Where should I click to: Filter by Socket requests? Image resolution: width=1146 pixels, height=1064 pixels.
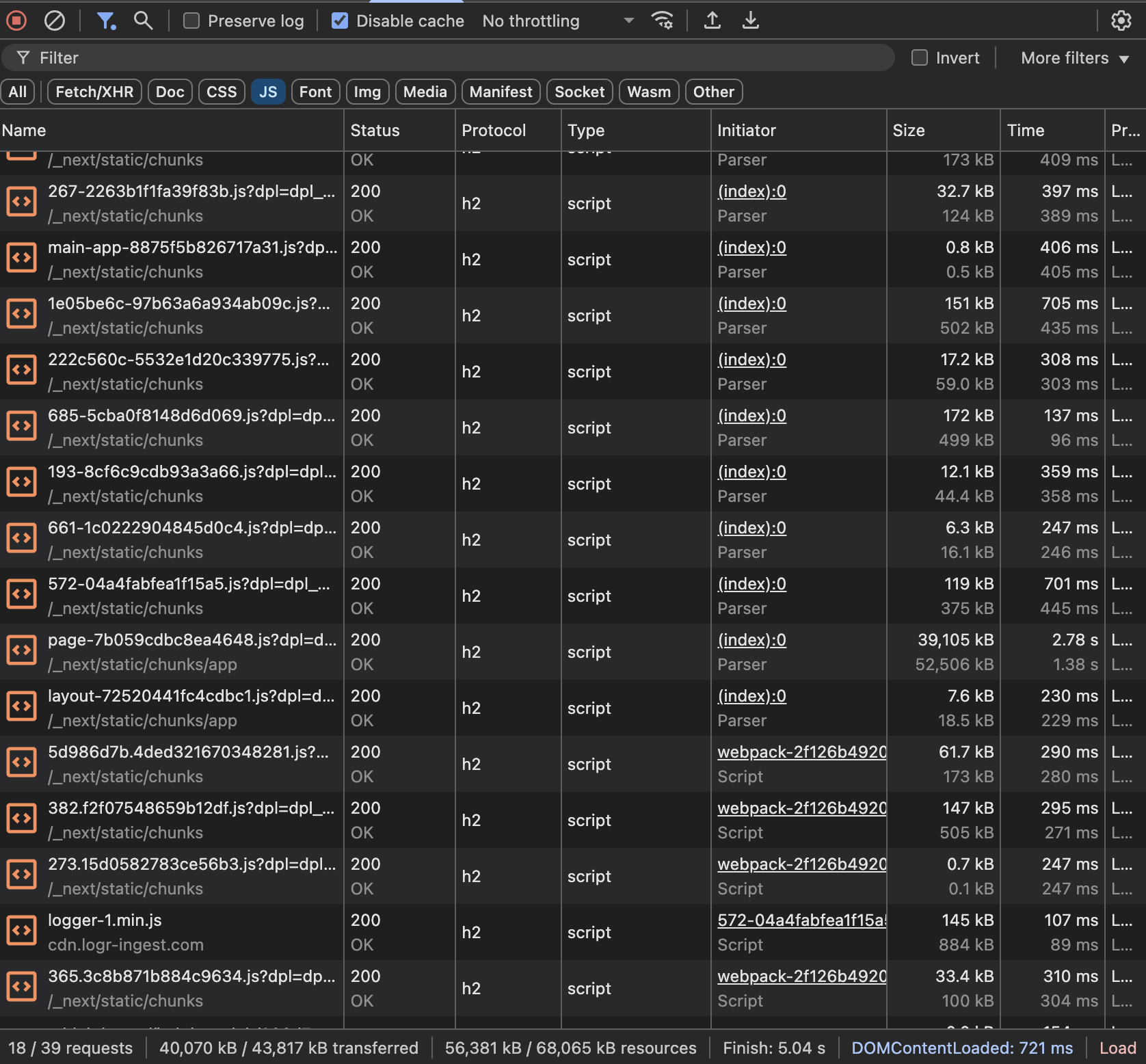pyautogui.click(x=580, y=92)
